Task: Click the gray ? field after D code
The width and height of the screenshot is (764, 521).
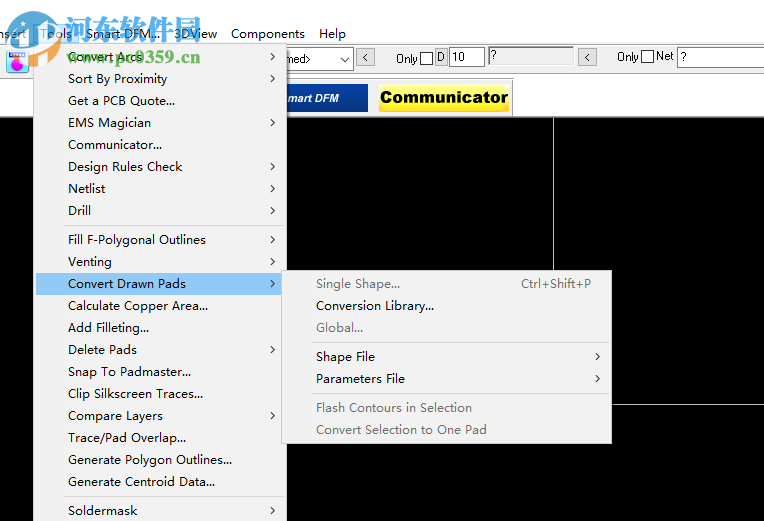Action: click(531, 56)
